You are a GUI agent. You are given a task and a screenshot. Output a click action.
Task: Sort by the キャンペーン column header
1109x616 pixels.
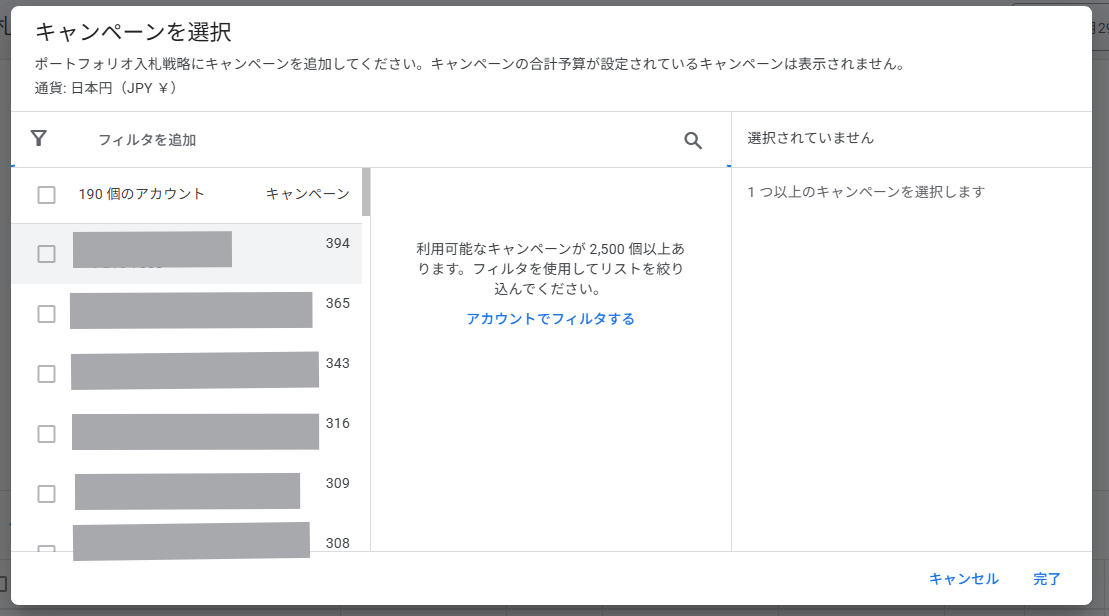[307, 194]
